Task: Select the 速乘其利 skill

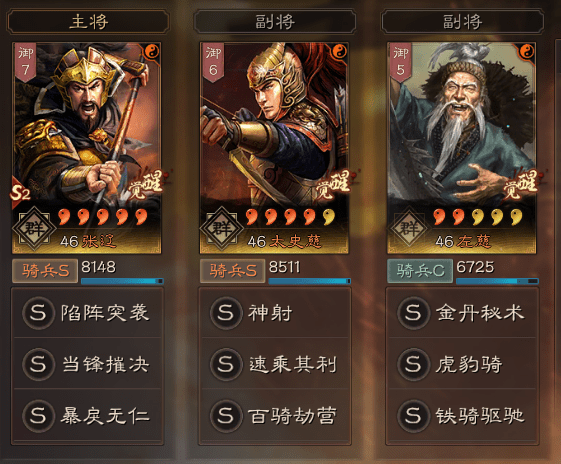Action: (x=275, y=364)
